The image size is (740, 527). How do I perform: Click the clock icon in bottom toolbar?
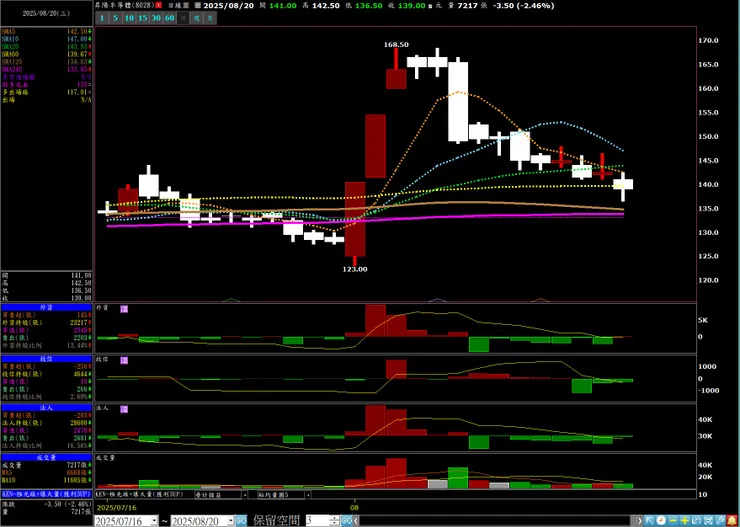pyautogui.click(x=661, y=521)
